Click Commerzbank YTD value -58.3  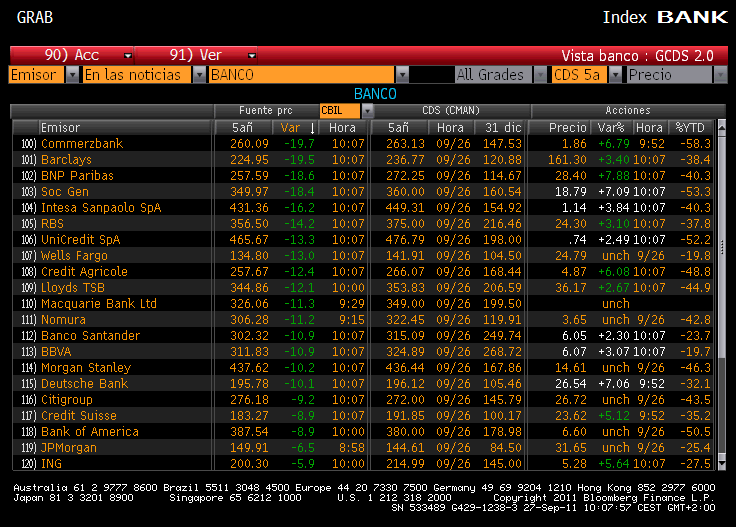[695, 144]
